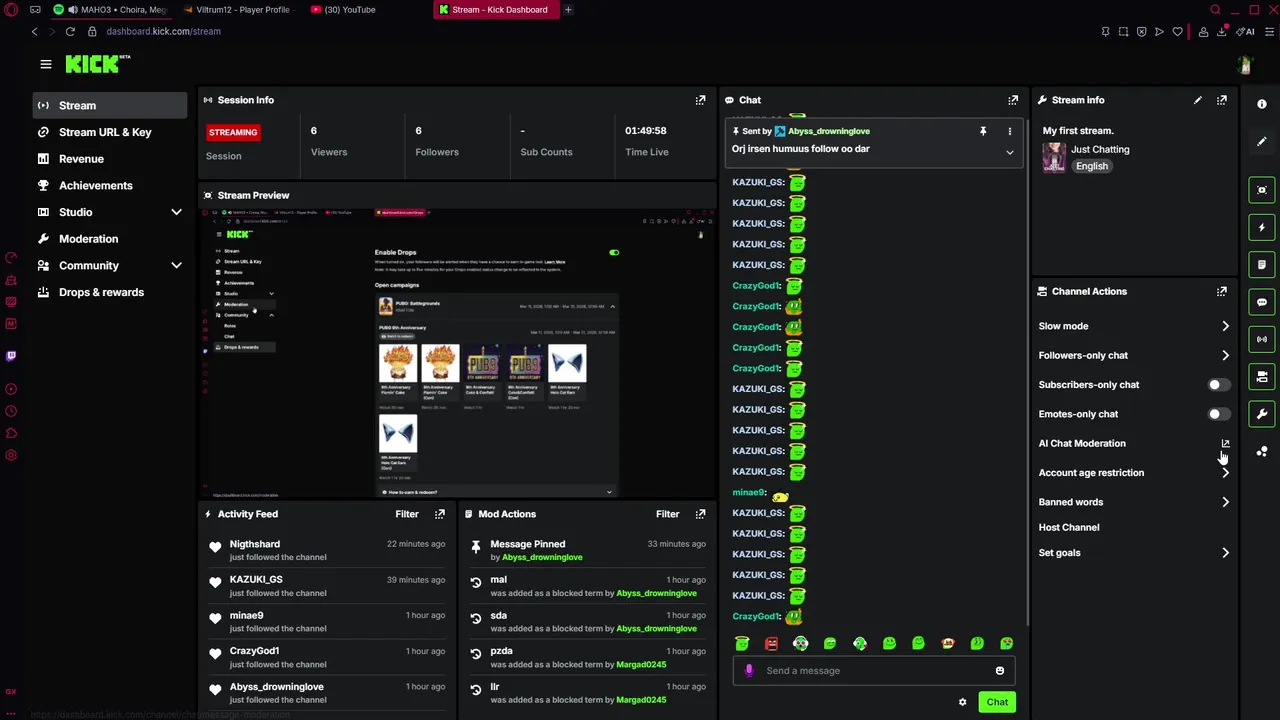Insert the red angry emote
The image size is (1280, 720).
[x=771, y=644]
